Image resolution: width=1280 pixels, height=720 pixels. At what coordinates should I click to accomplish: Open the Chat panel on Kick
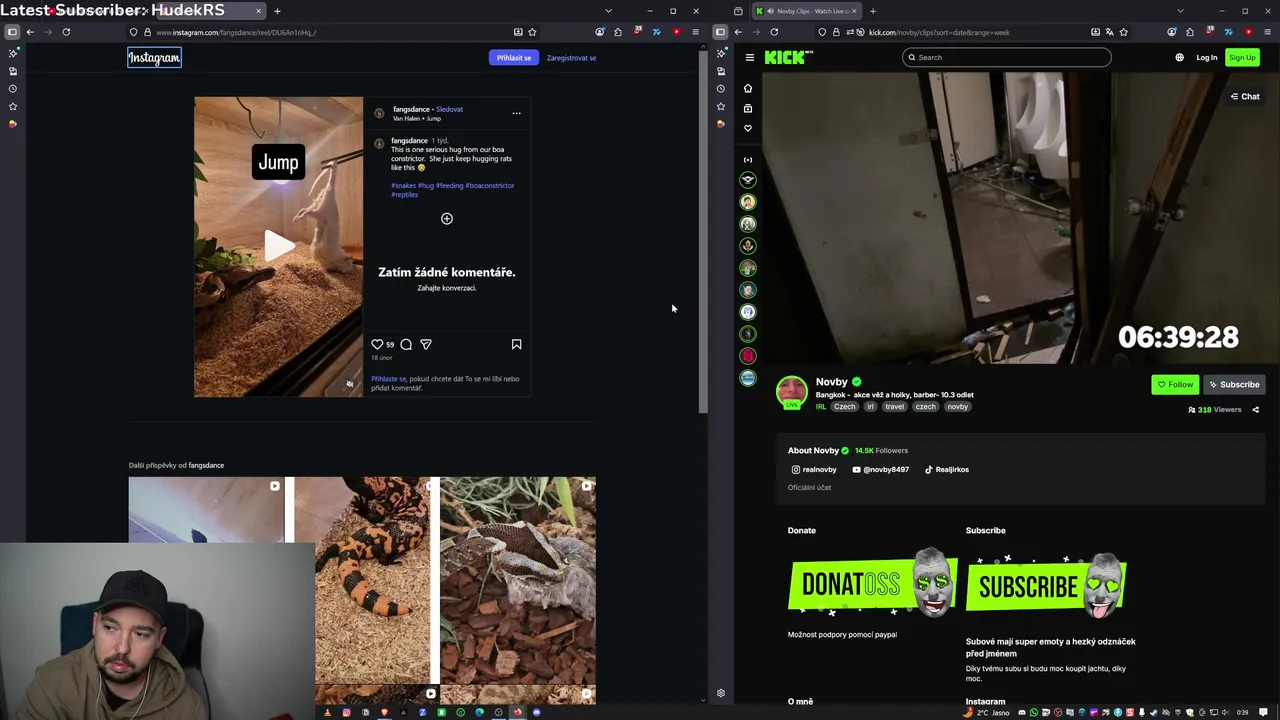click(x=1244, y=96)
